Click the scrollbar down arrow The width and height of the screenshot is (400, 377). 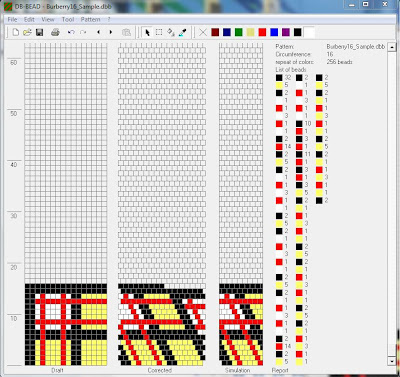coord(392,361)
